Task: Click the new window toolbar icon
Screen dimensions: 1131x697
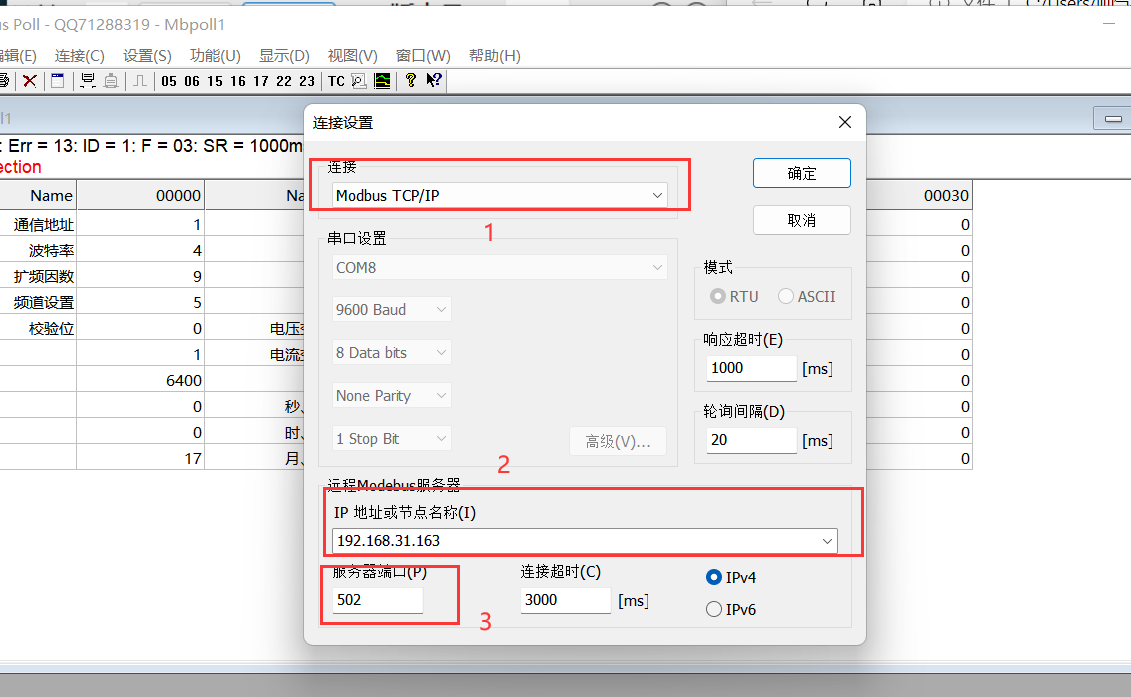Action: click(57, 81)
